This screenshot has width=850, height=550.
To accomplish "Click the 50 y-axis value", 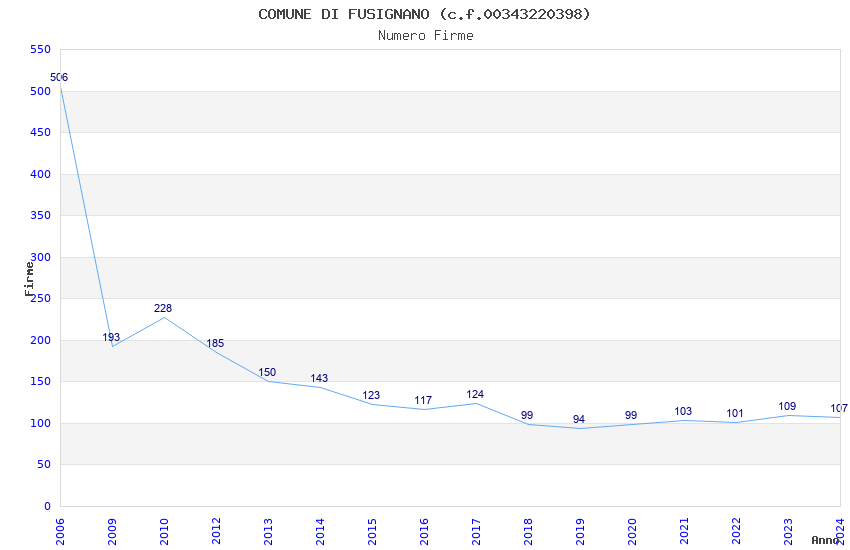I will tap(44, 465).
